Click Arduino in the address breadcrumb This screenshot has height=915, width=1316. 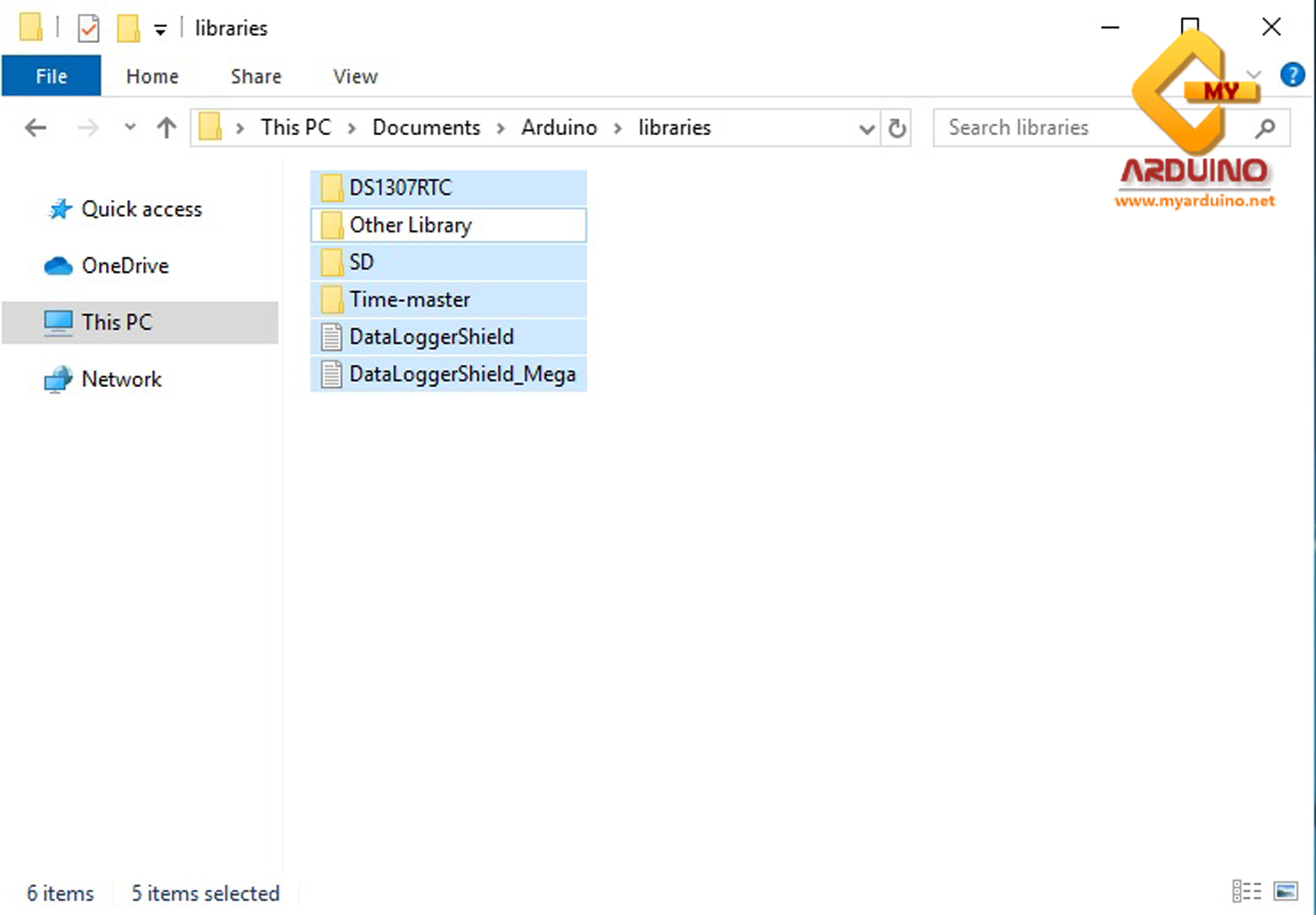[x=559, y=128]
